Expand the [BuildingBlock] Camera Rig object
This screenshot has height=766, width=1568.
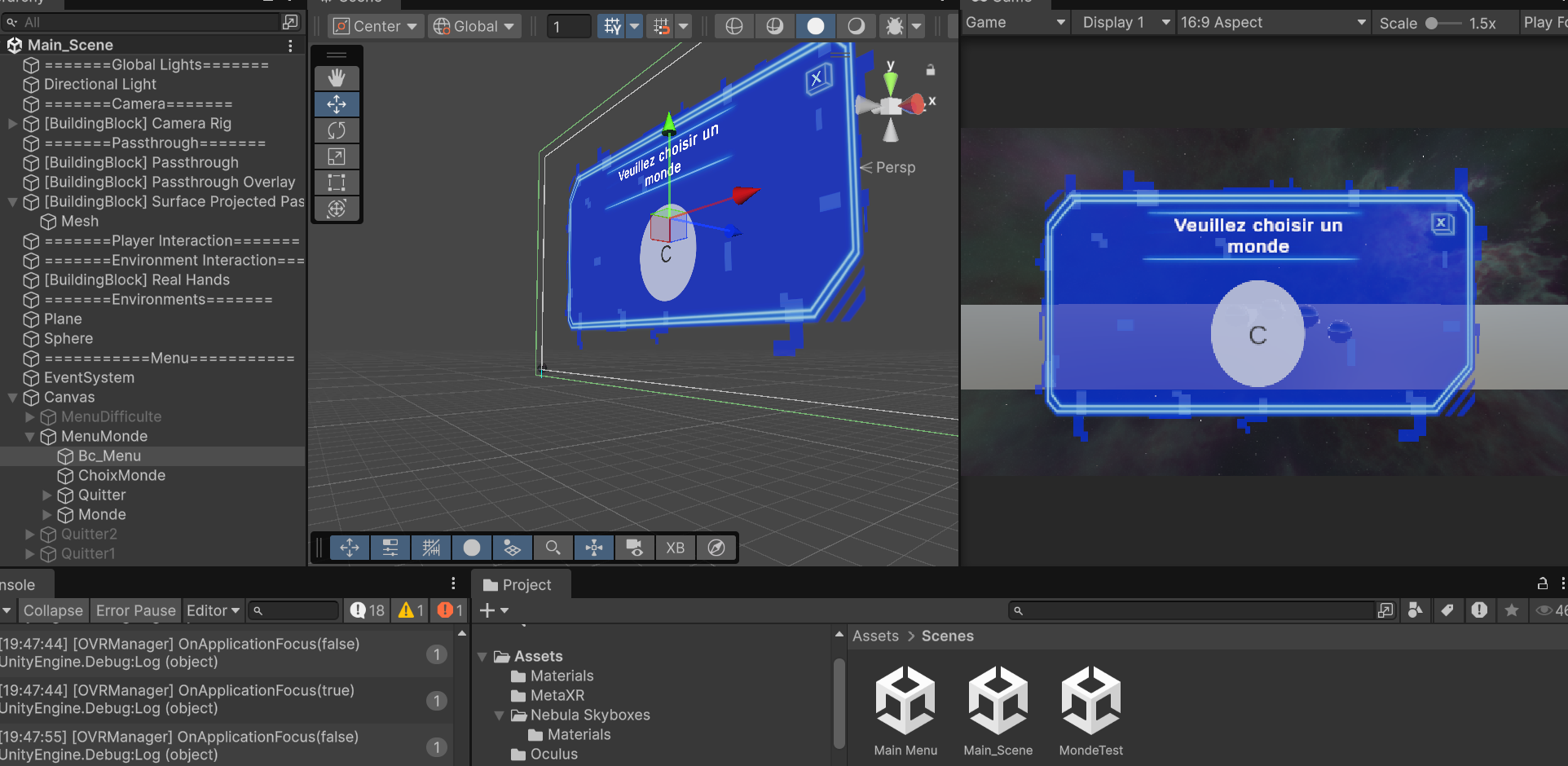12,124
